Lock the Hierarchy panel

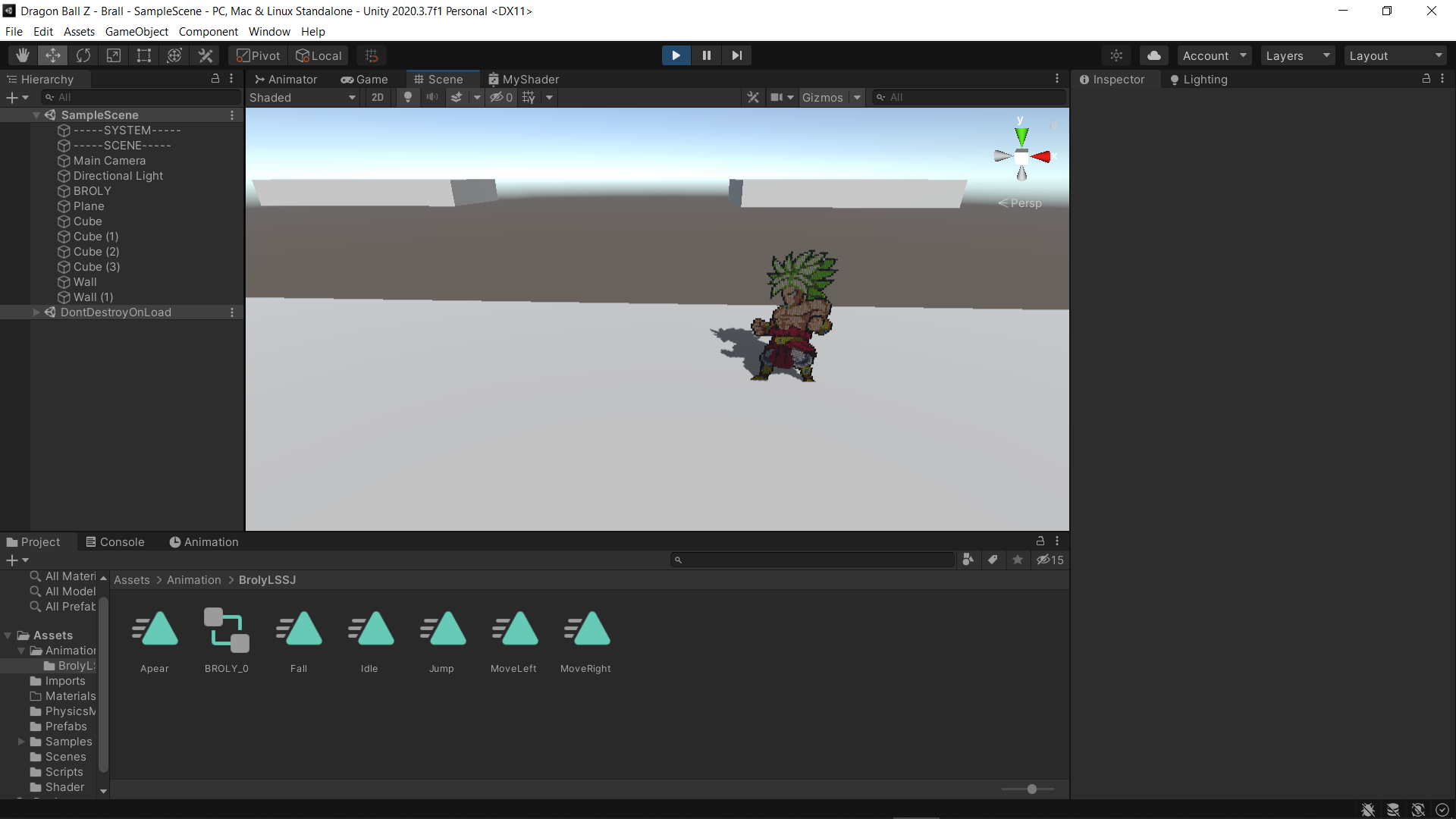click(215, 78)
